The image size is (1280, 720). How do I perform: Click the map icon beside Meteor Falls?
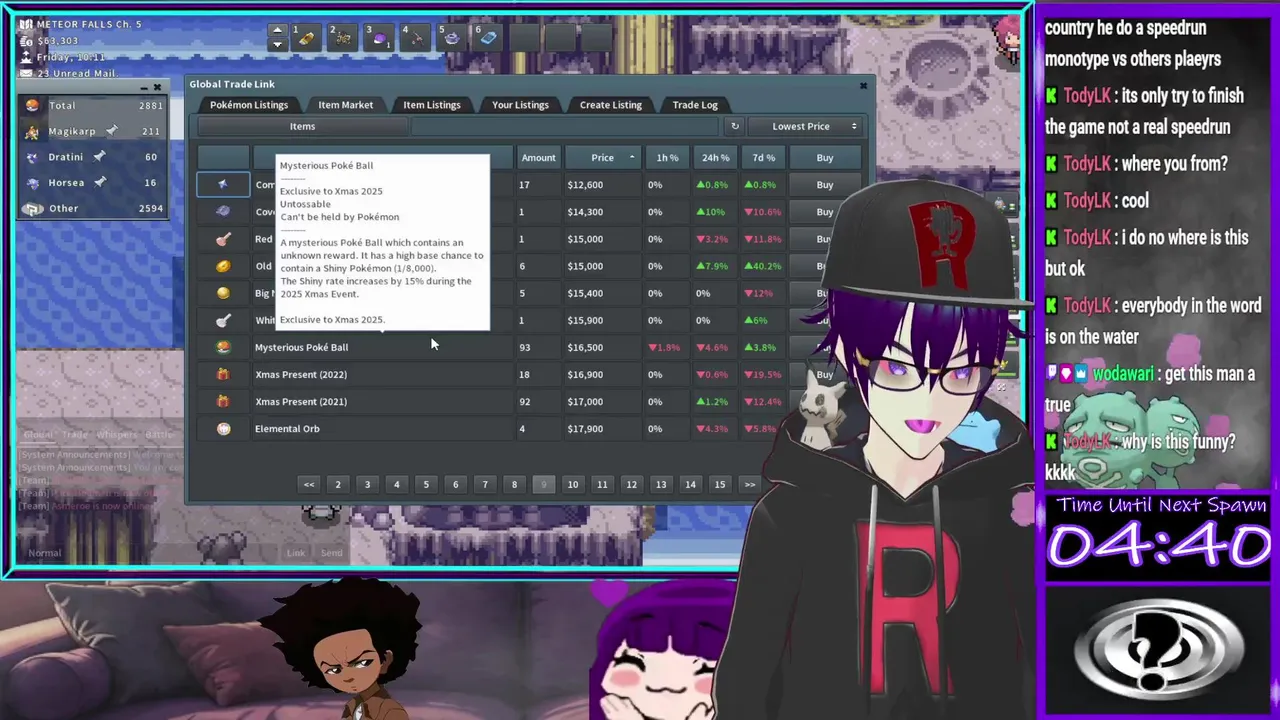coord(26,24)
